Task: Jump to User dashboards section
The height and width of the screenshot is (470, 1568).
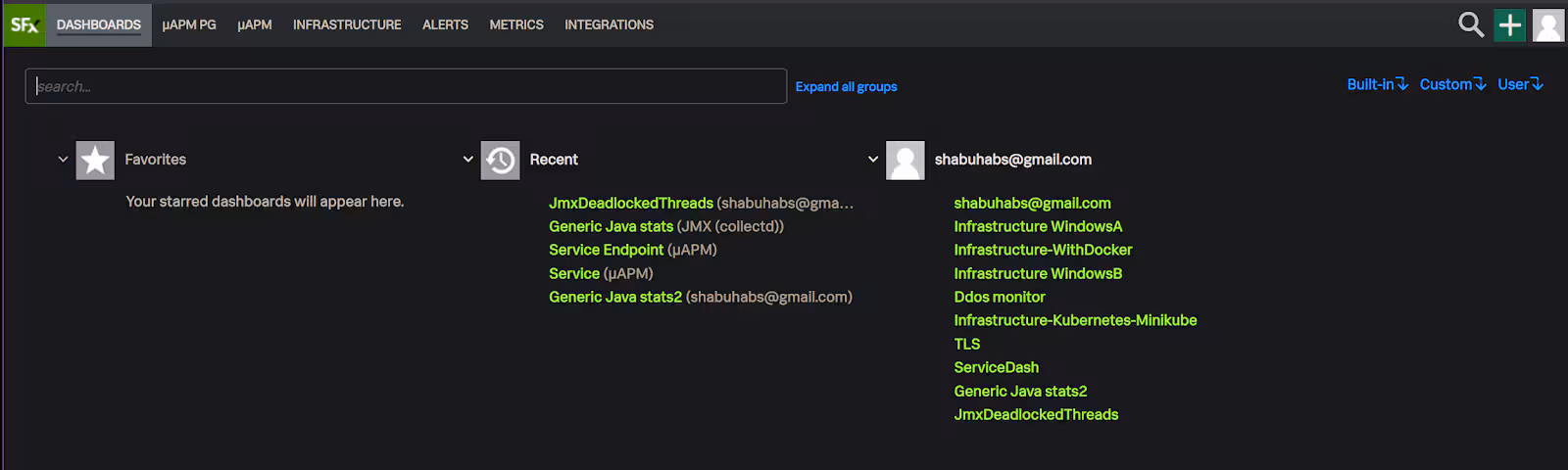Action: coord(1520,84)
